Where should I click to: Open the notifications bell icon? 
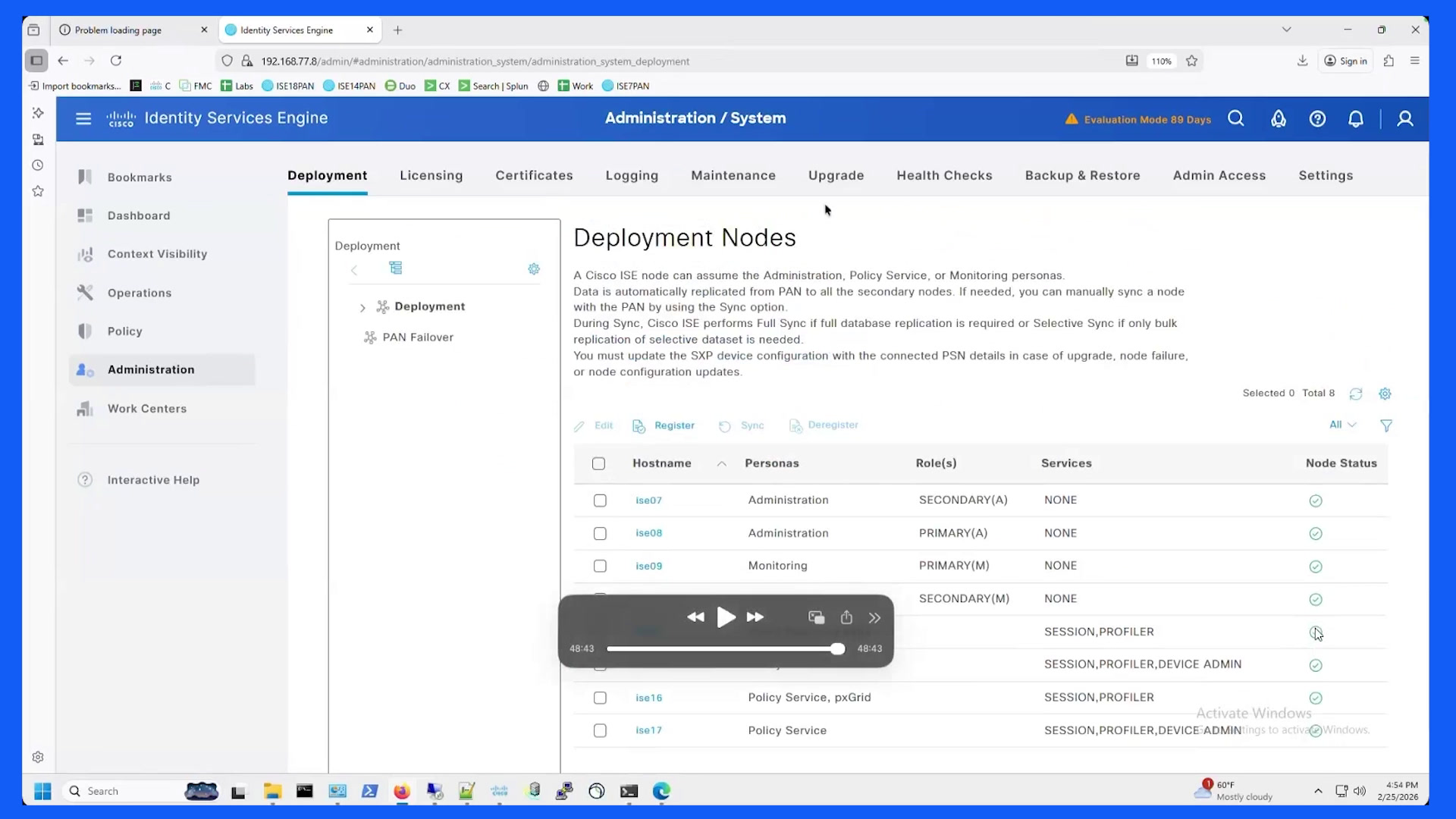click(x=1356, y=119)
